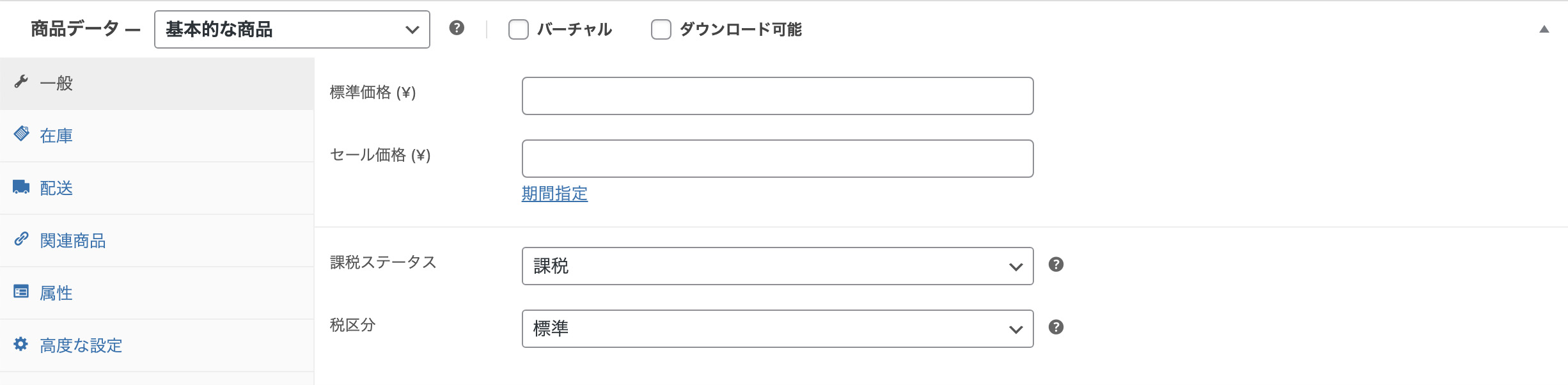The image size is (1568, 385).
Task: Focus the セール価格 (¥) input field
Action: 777,159
